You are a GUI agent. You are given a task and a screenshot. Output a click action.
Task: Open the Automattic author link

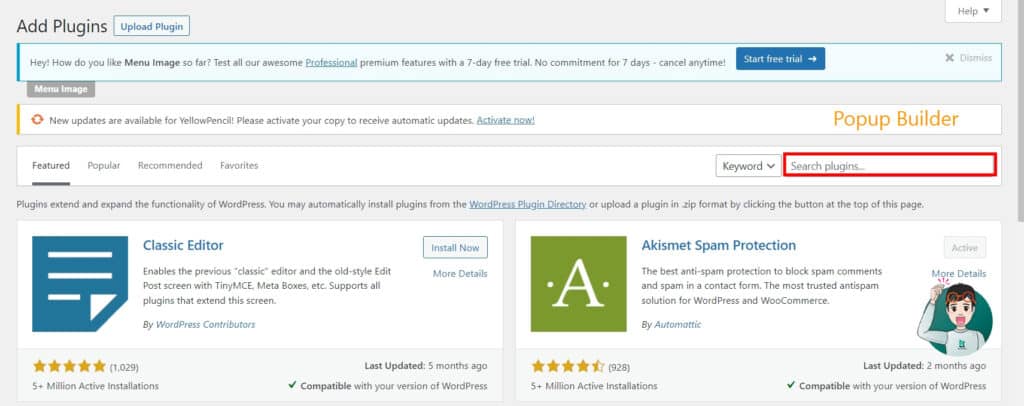click(x=677, y=324)
